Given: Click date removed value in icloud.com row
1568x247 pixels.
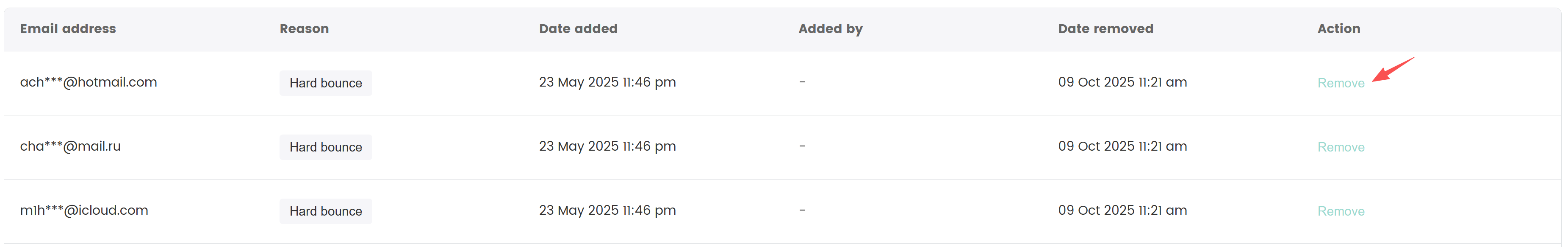Looking at the screenshot, I should 1122,211.
